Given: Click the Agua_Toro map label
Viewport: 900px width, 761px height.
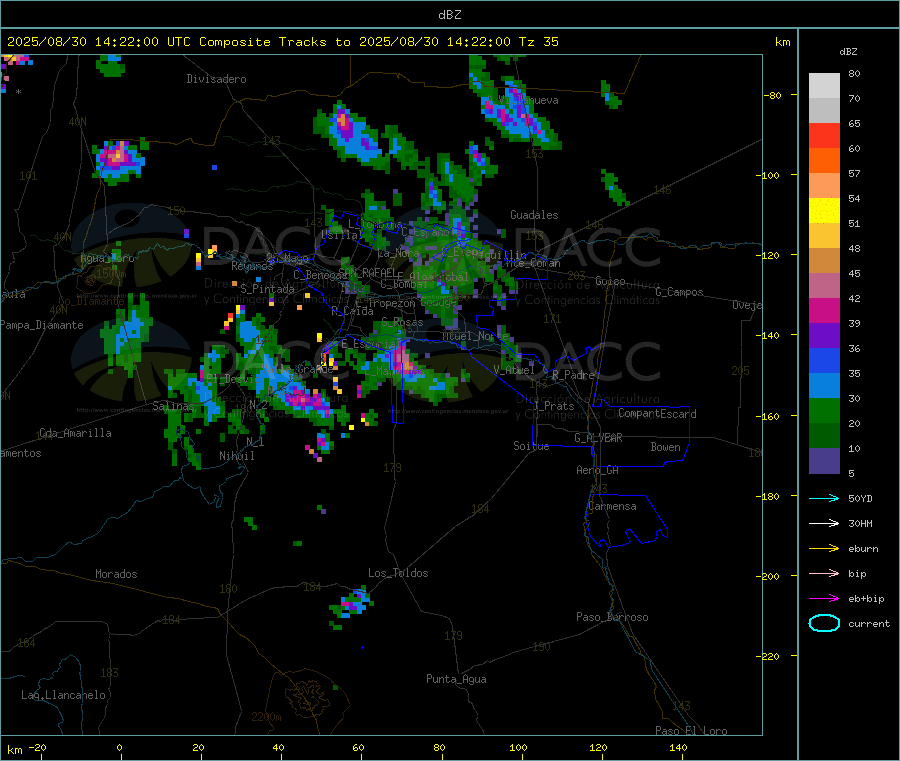Looking at the screenshot, I should [107, 258].
